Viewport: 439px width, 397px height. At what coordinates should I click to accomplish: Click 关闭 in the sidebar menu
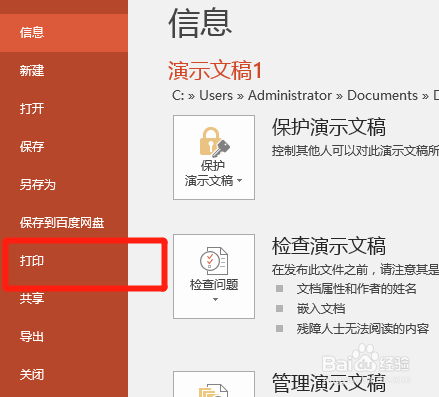coord(64,375)
